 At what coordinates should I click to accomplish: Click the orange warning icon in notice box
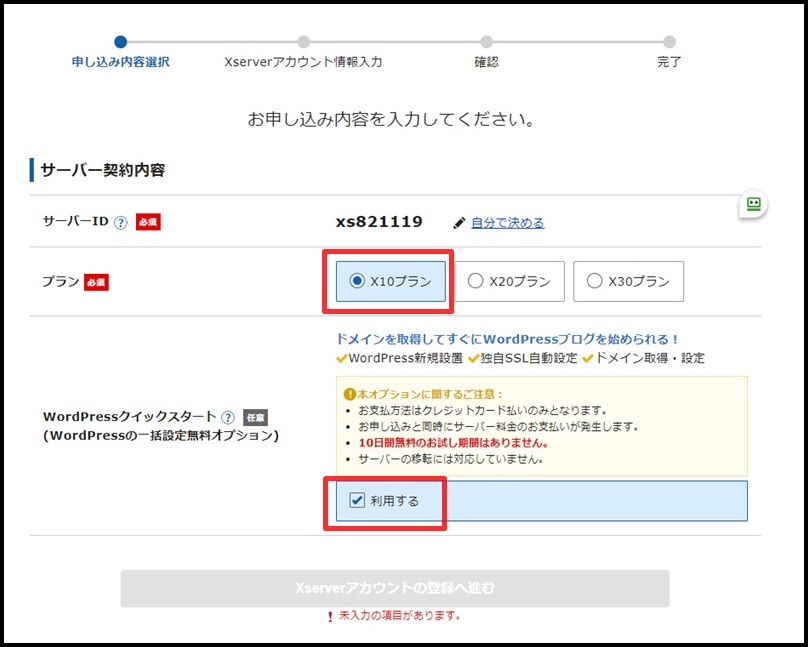(349, 395)
